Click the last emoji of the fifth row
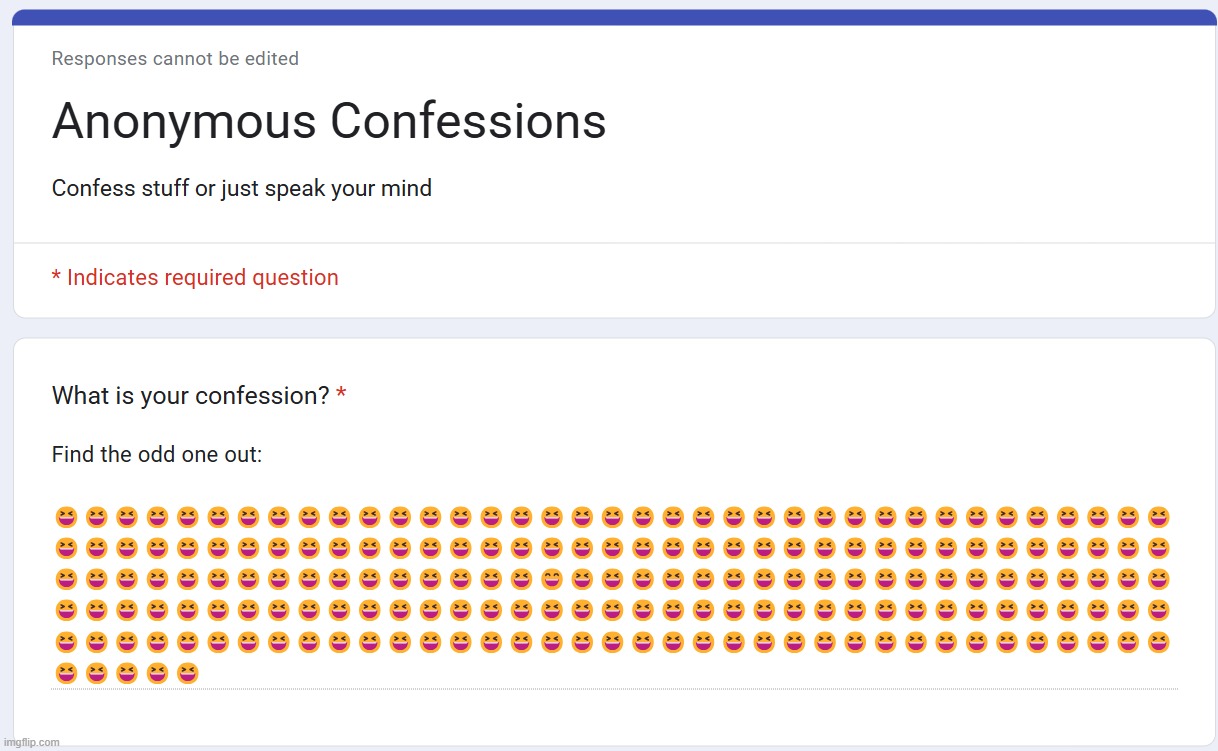 [1159, 642]
